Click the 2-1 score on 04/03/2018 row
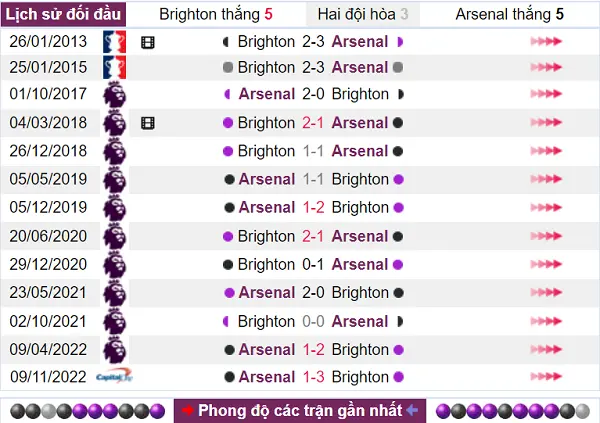Image resolution: width=600 pixels, height=423 pixels. [313, 123]
